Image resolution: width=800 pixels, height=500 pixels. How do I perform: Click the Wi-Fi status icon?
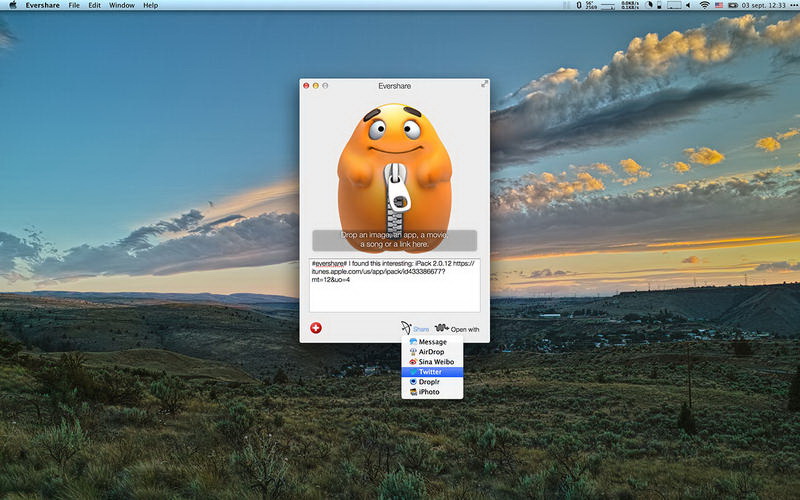click(703, 5)
